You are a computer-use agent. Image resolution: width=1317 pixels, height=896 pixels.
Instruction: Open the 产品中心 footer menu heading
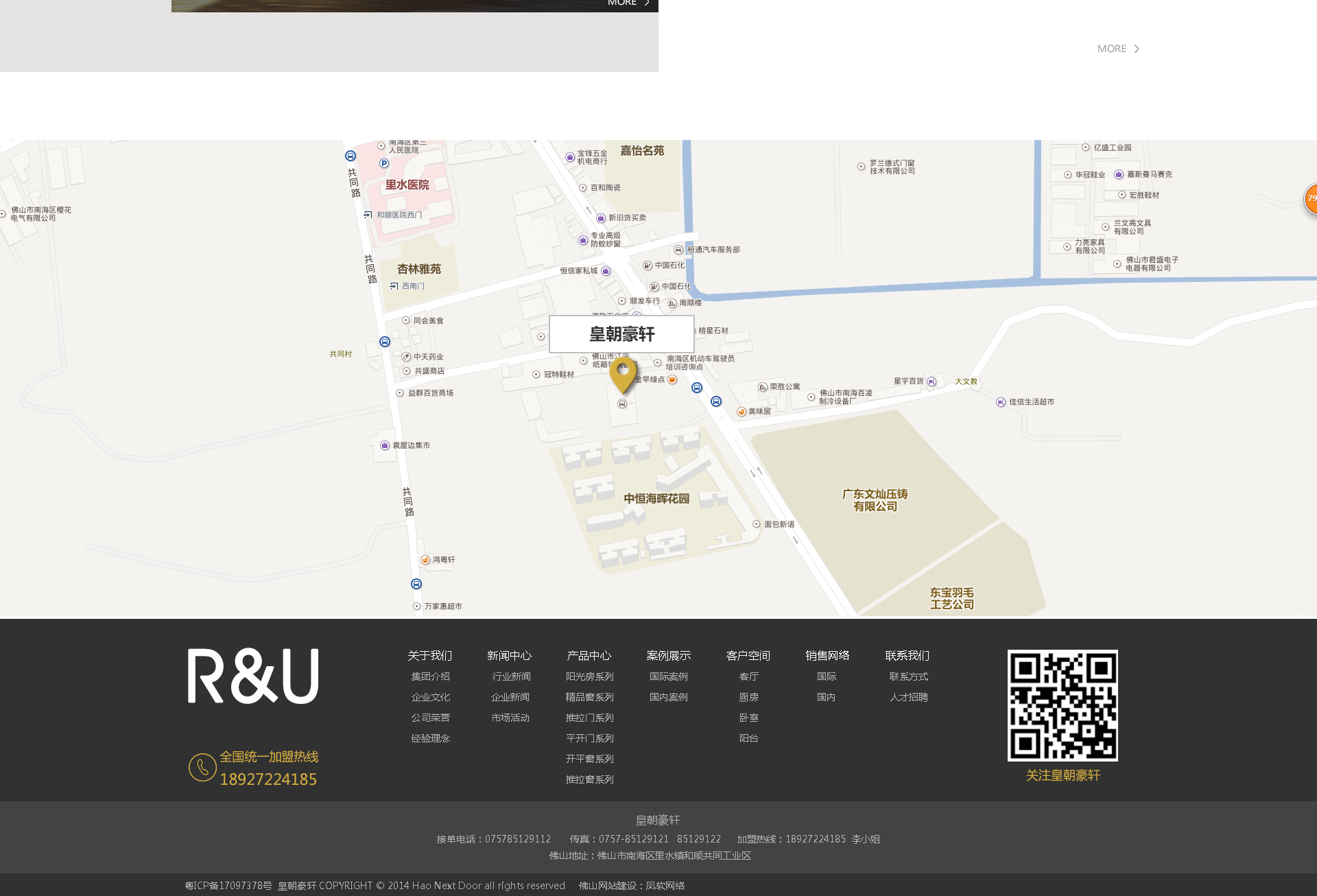pyautogui.click(x=589, y=656)
